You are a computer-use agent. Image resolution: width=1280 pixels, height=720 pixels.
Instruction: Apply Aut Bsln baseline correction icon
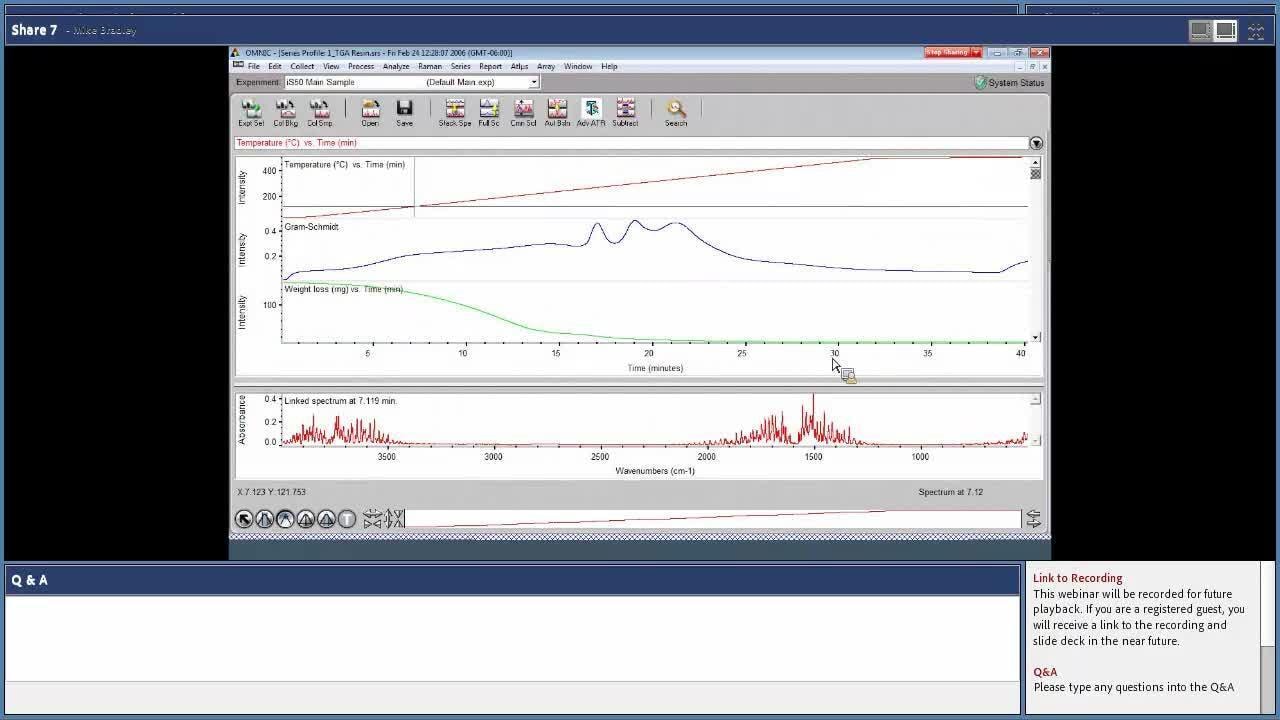[x=557, y=112]
